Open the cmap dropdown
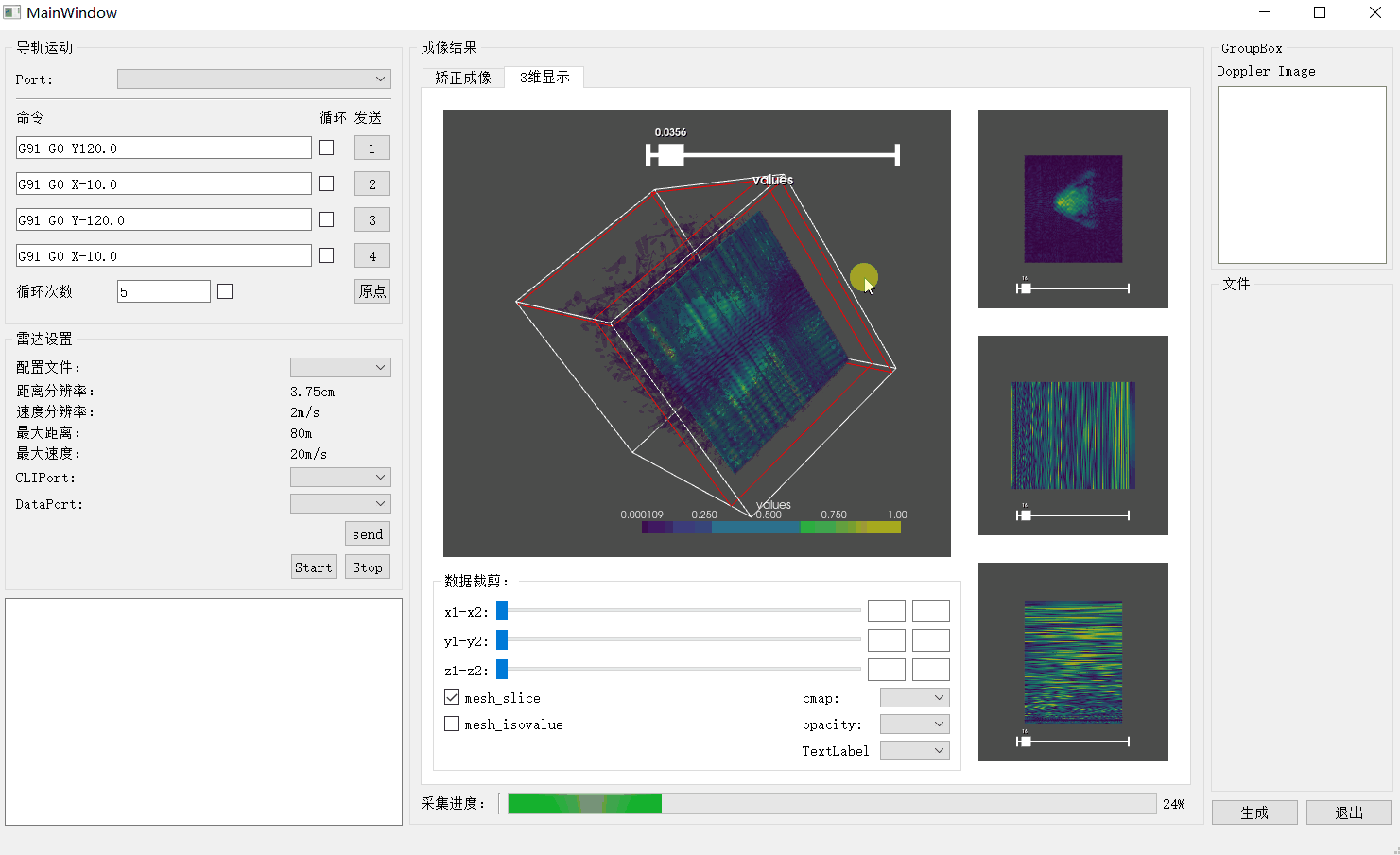Screen dimensions: 1400x855 click(913, 697)
